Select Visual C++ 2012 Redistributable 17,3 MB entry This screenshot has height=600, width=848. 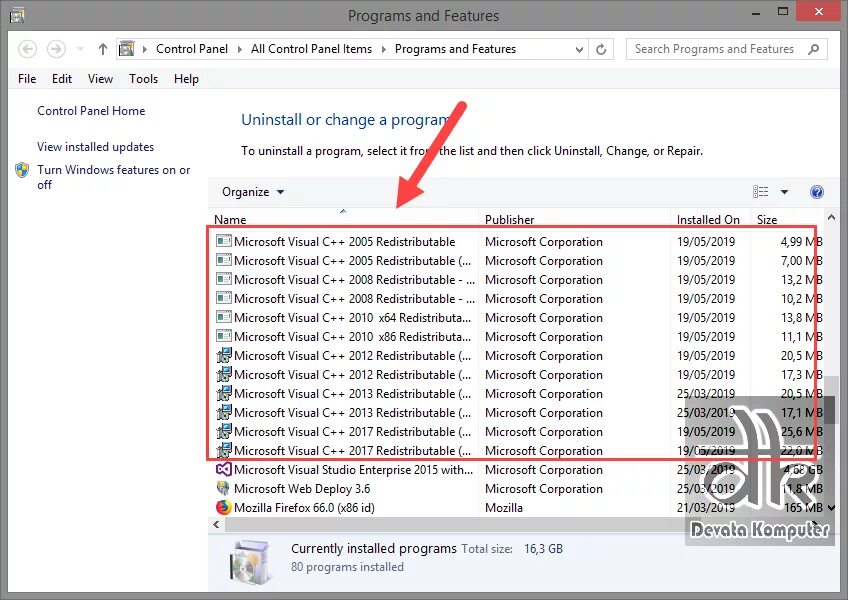(518, 374)
